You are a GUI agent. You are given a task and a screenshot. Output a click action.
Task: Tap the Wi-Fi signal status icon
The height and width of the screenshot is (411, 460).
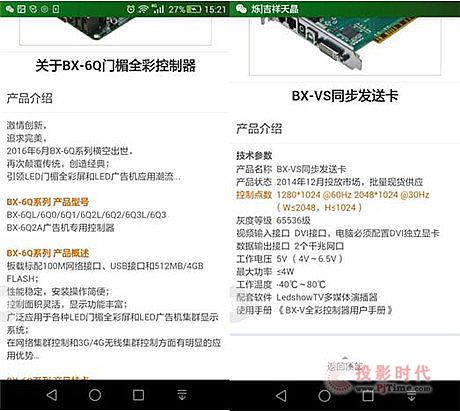[x=143, y=9]
